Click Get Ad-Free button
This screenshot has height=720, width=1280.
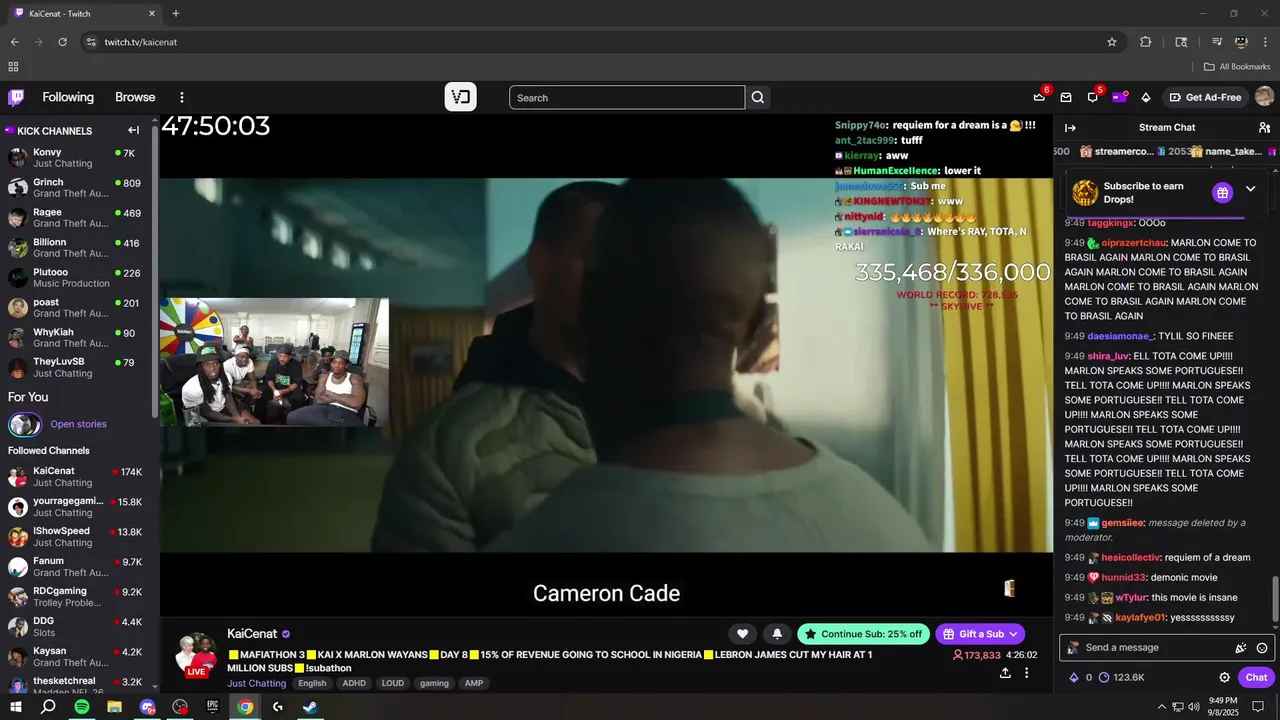click(1204, 97)
